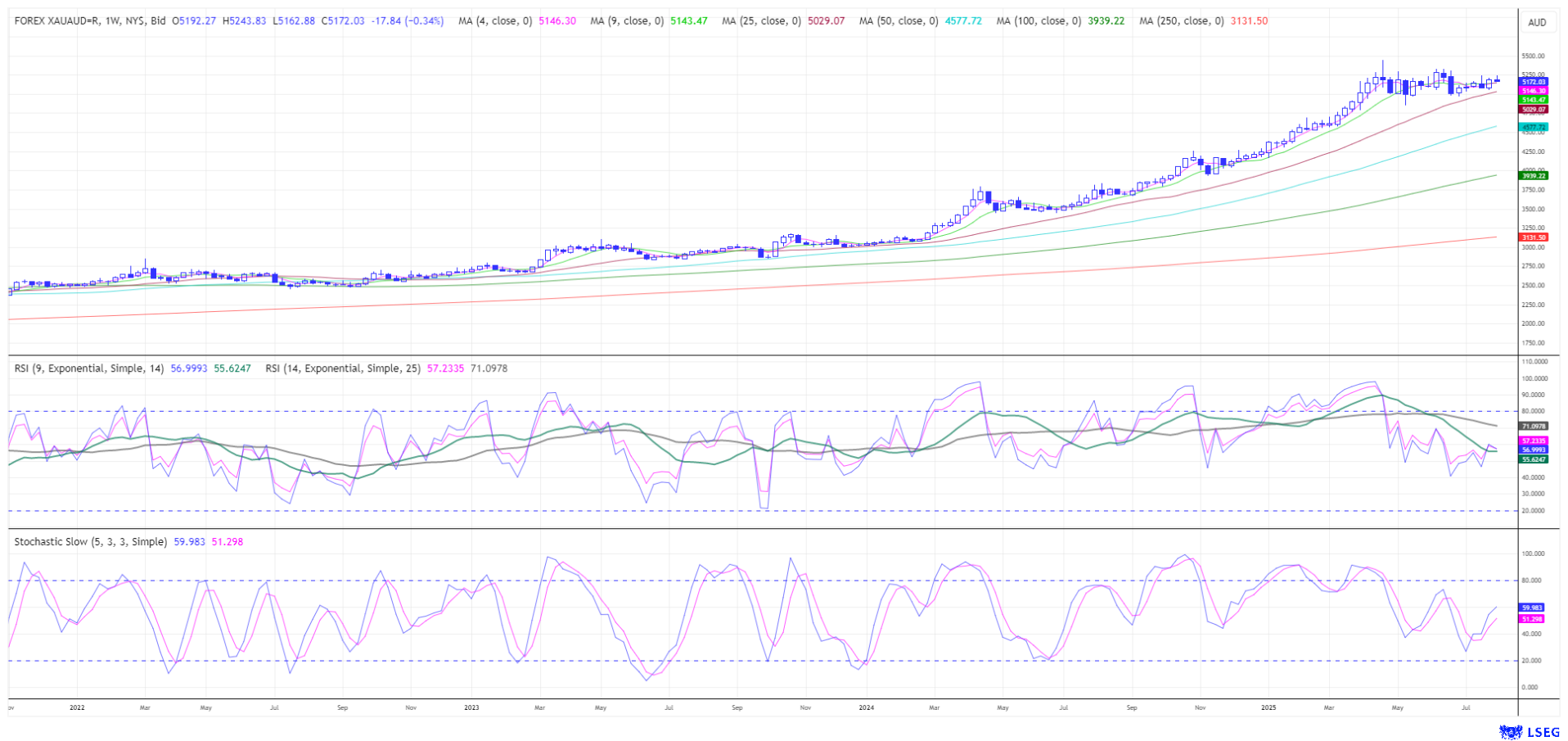Click the blue 5172.03 last-price tag
This screenshot has height=741, width=1568.
point(1534,82)
